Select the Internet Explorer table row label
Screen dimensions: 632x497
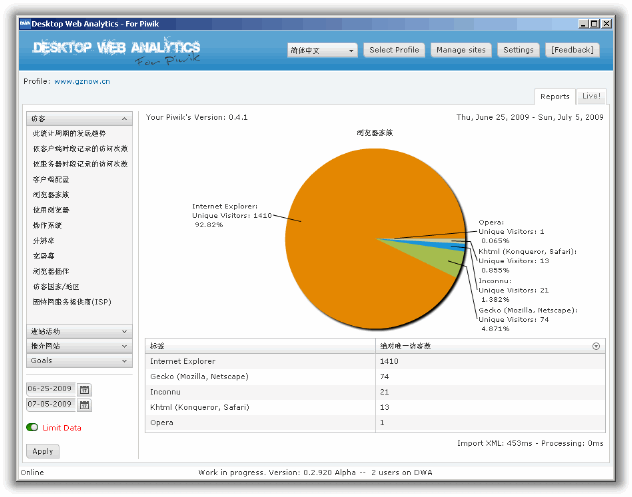[183, 361]
